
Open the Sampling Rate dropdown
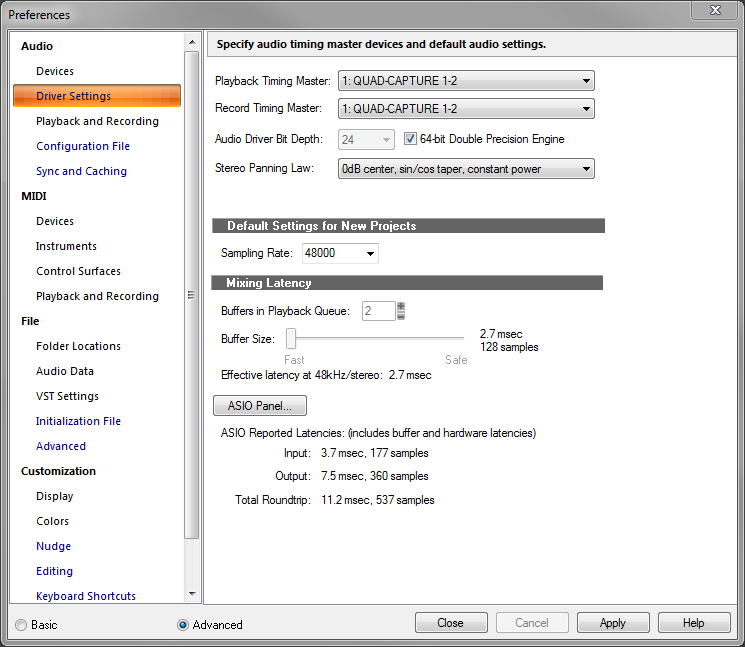(341, 254)
